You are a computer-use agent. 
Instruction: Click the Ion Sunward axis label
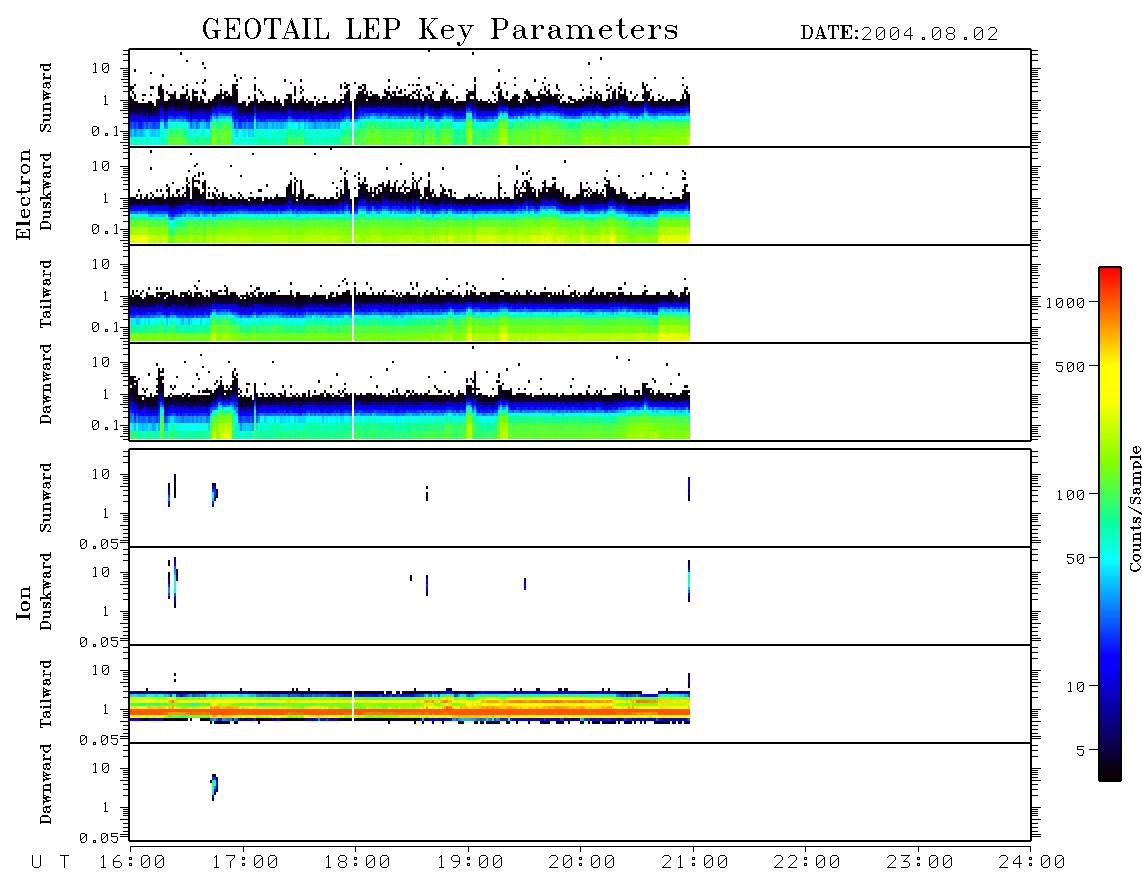(46, 498)
